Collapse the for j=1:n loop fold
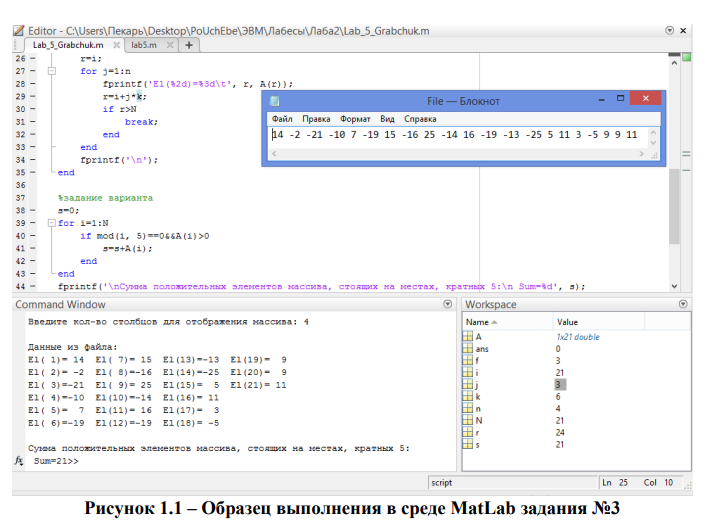 (51, 72)
